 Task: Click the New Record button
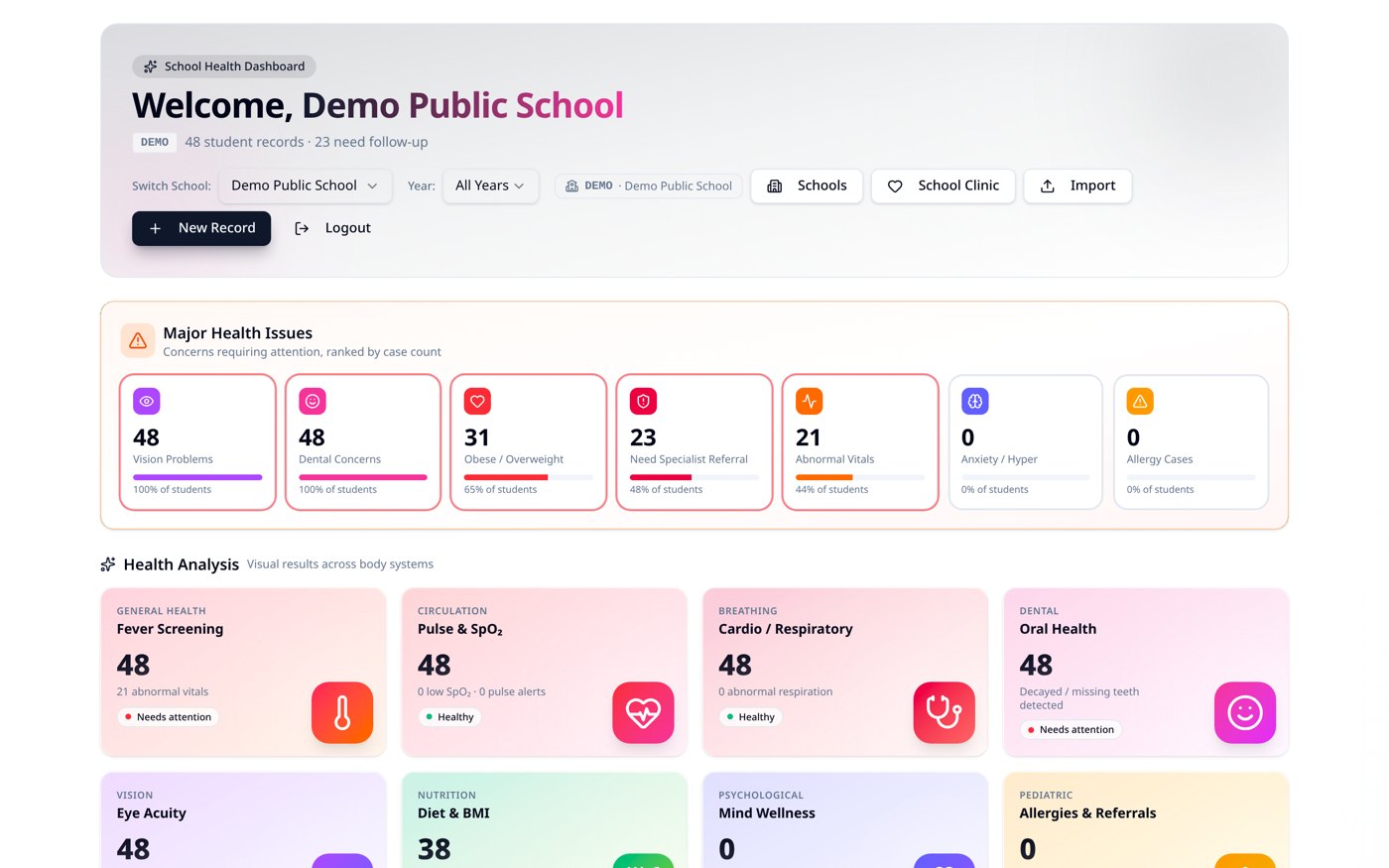pyautogui.click(x=201, y=228)
